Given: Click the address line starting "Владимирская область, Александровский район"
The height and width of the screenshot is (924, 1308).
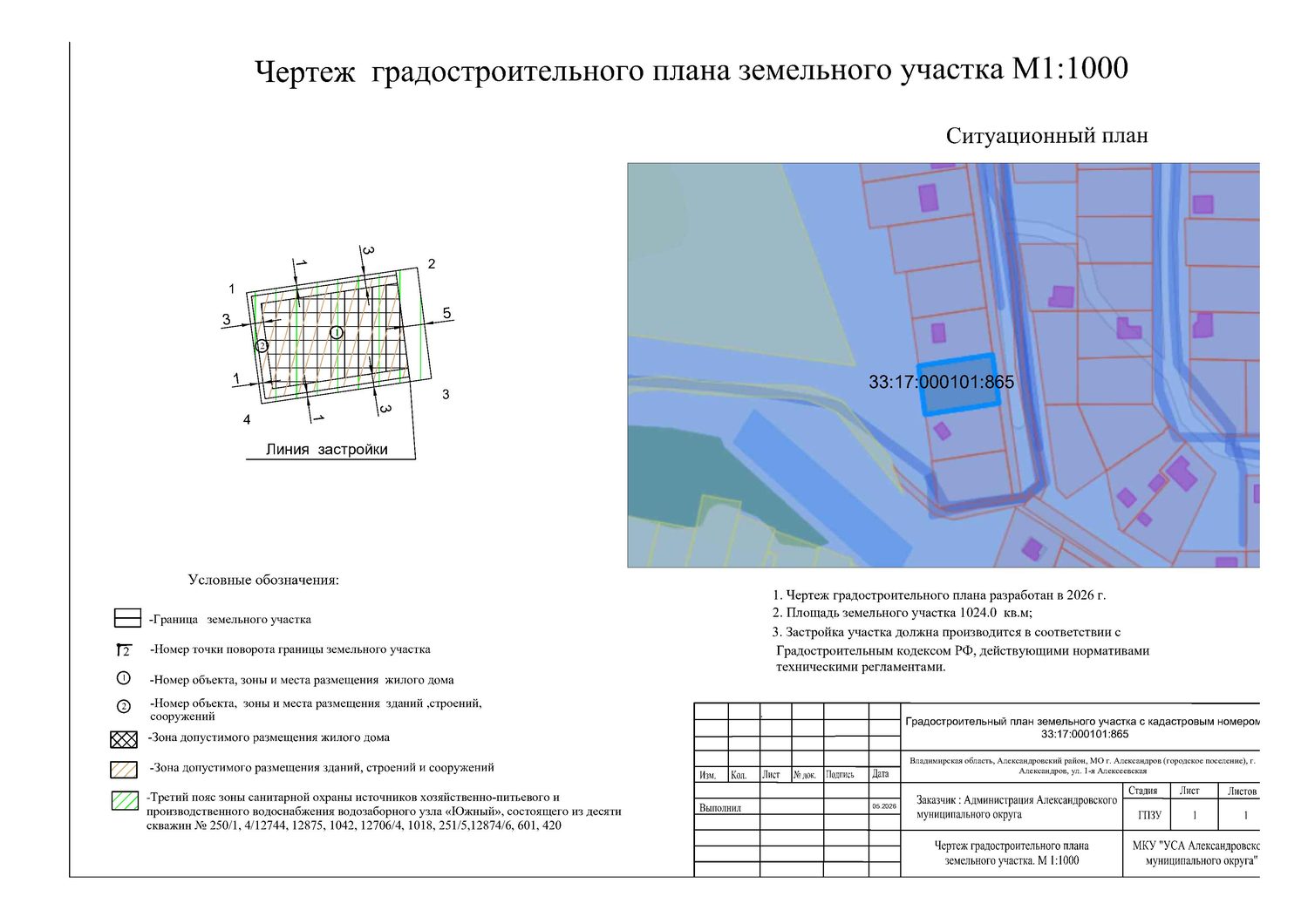Looking at the screenshot, I should (1082, 765).
